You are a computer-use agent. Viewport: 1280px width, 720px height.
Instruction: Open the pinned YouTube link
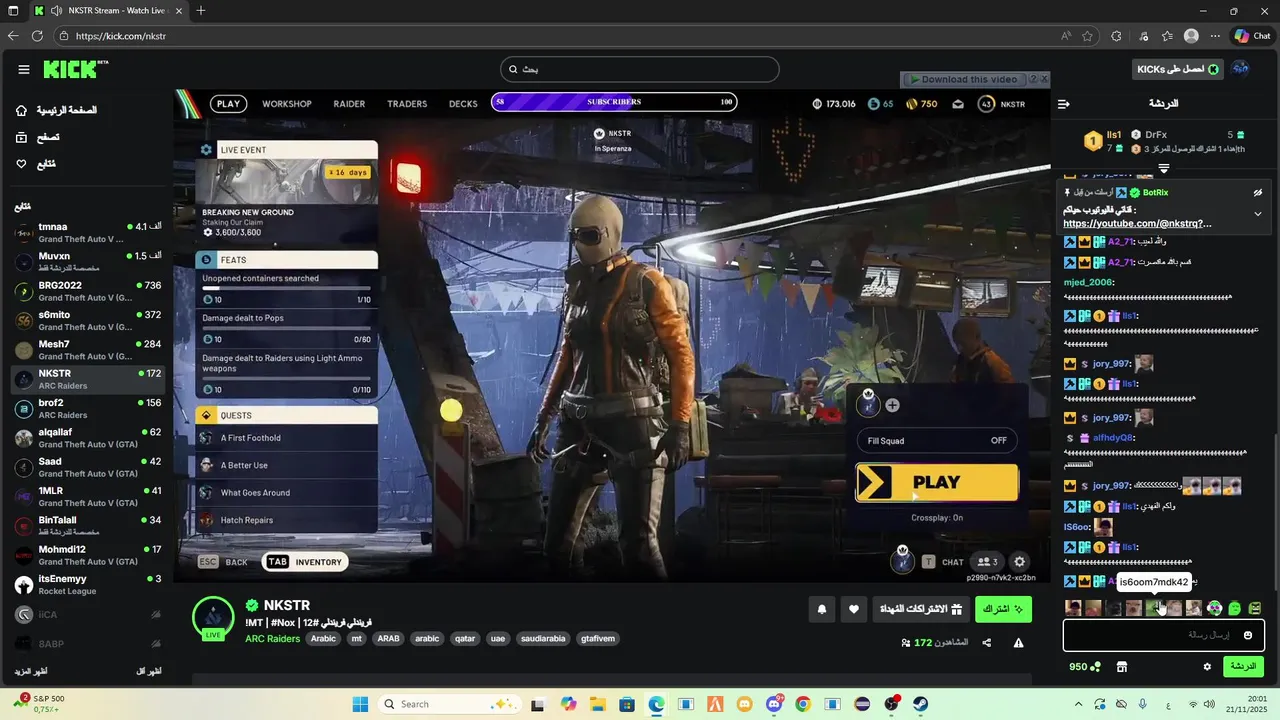coord(1137,224)
